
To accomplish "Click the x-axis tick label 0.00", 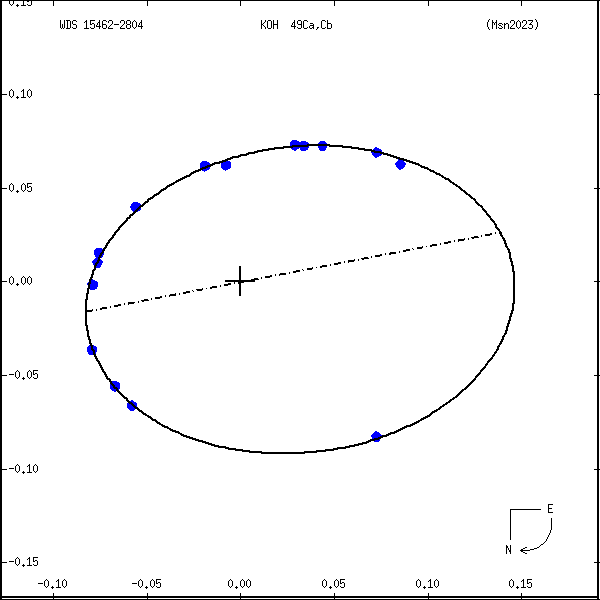I will [x=240, y=584].
